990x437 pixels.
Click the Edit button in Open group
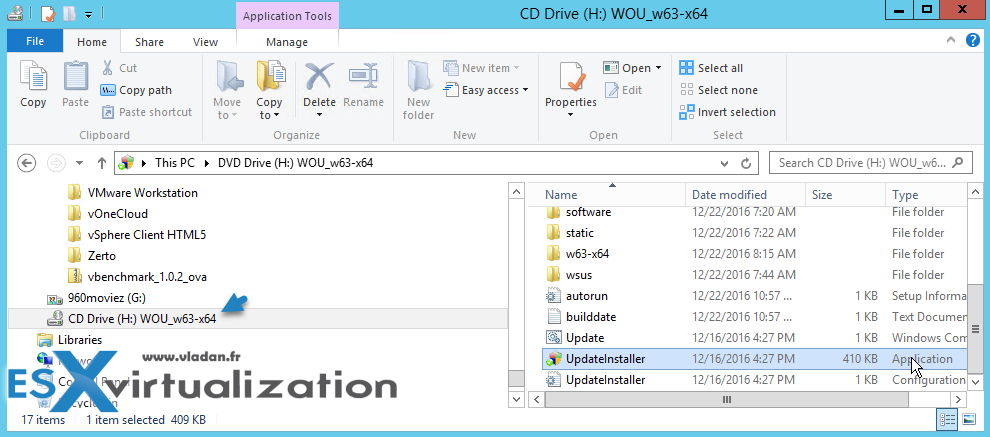coord(623,90)
